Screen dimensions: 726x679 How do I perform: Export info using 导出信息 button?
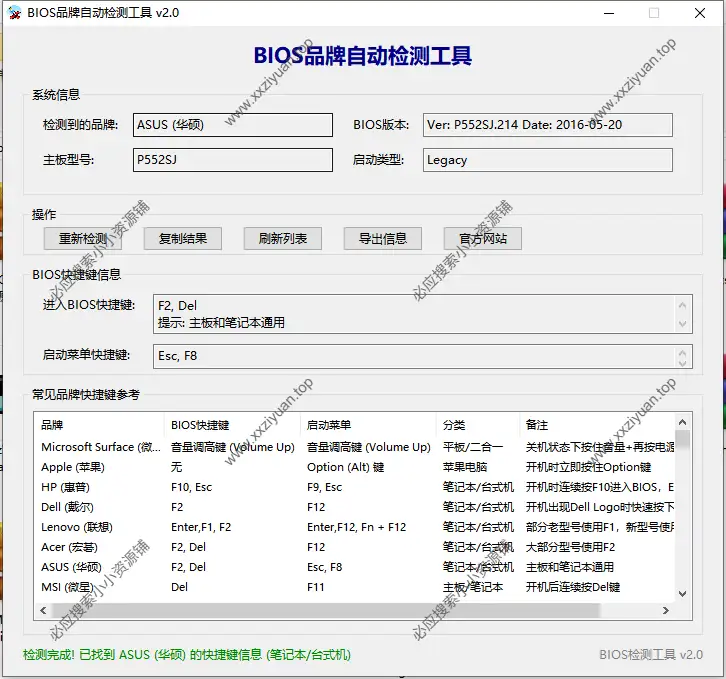tap(376, 239)
